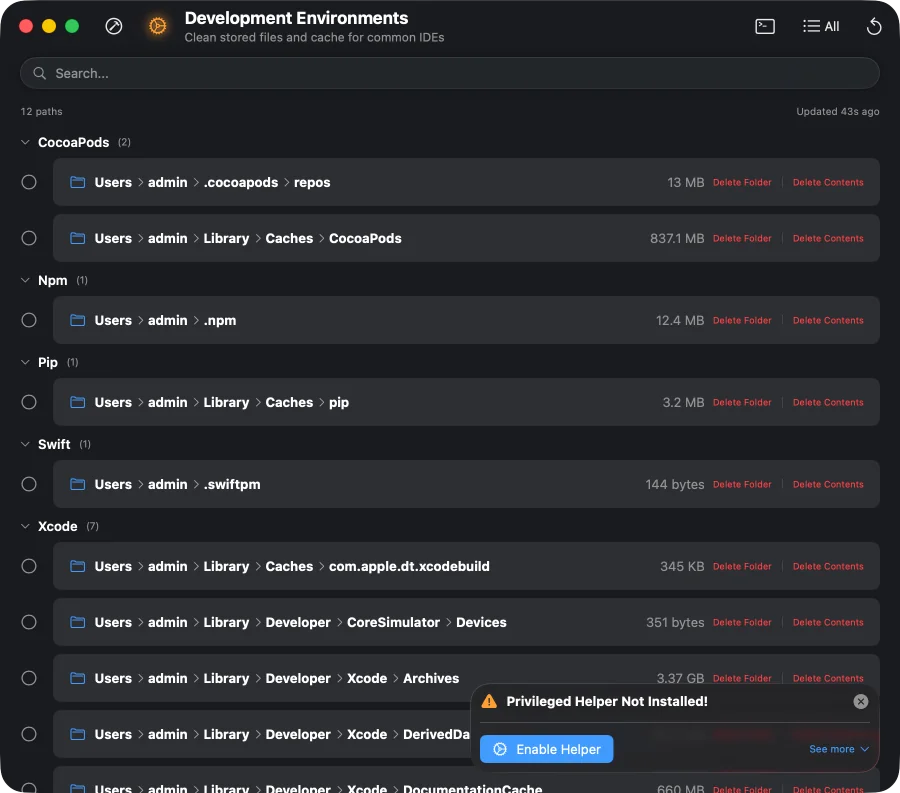Collapse the Swift group
Viewport: 900px width, 793px height.
25,445
